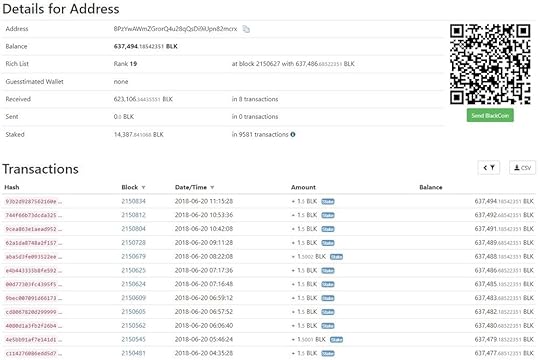Open block 2150834
Image resolution: width=540 pixels, height=360 pixels.
click(x=133, y=201)
